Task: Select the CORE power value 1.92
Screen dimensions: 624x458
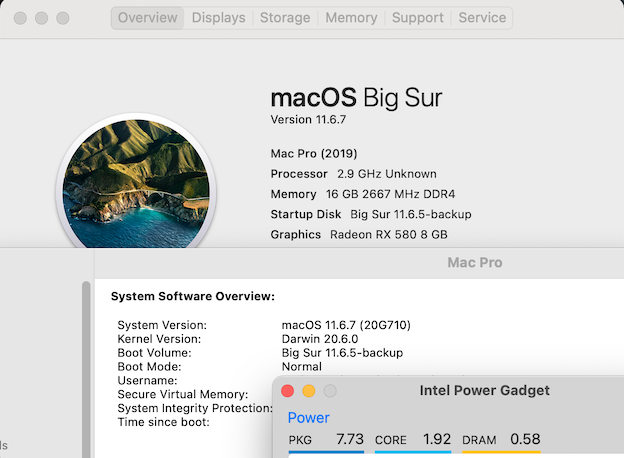Action: coord(437,439)
